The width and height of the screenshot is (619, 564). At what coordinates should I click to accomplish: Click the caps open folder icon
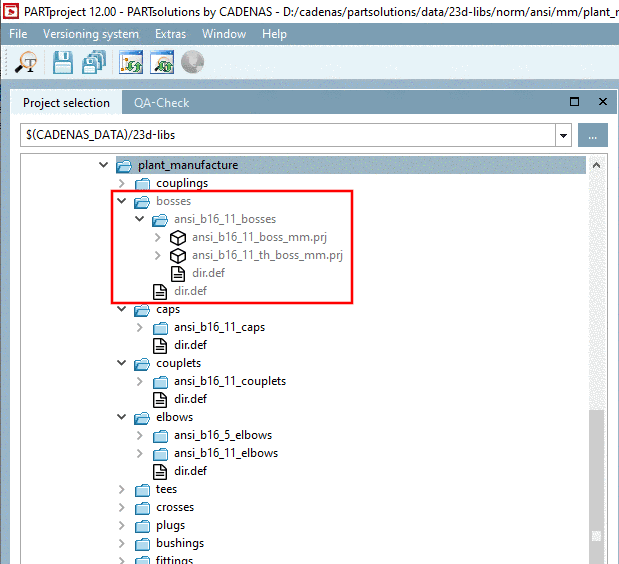(x=142, y=310)
